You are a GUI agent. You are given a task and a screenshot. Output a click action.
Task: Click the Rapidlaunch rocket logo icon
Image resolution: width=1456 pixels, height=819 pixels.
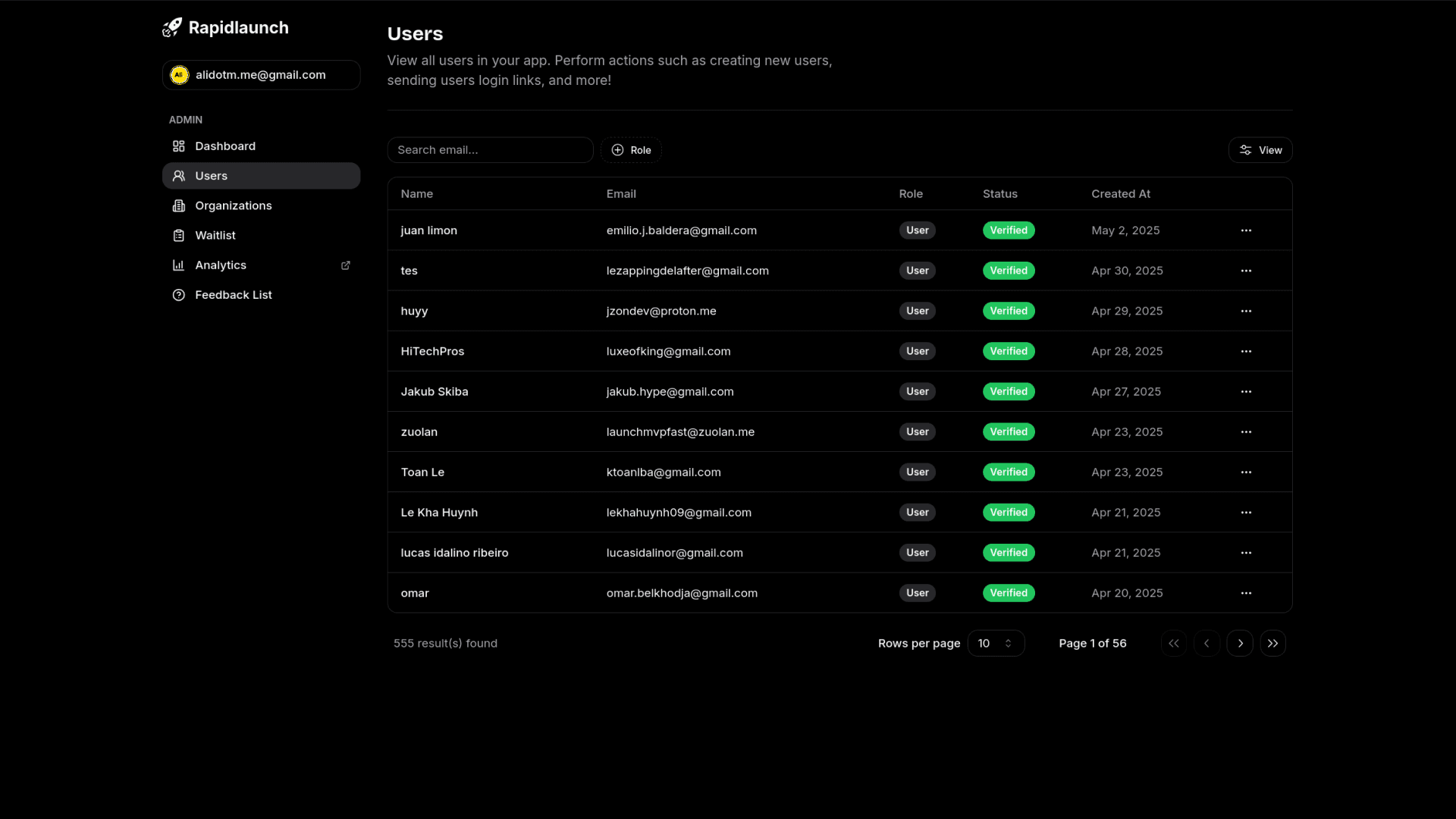pos(172,27)
